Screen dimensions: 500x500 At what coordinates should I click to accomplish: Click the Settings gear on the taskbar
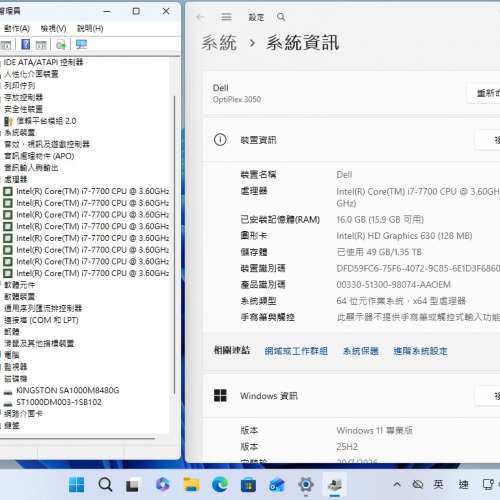point(306,484)
